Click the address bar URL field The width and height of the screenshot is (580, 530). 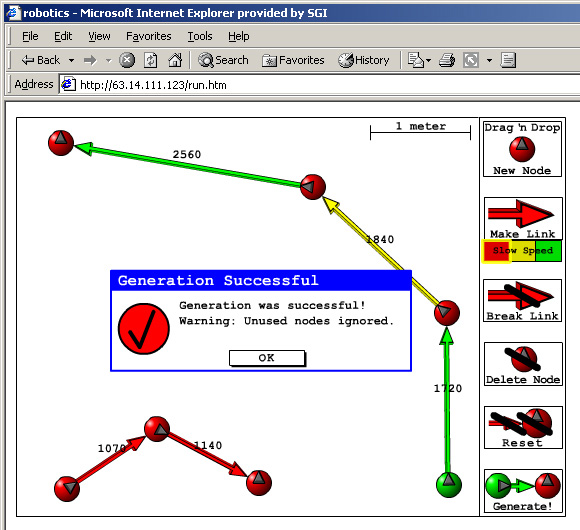(x=319, y=85)
